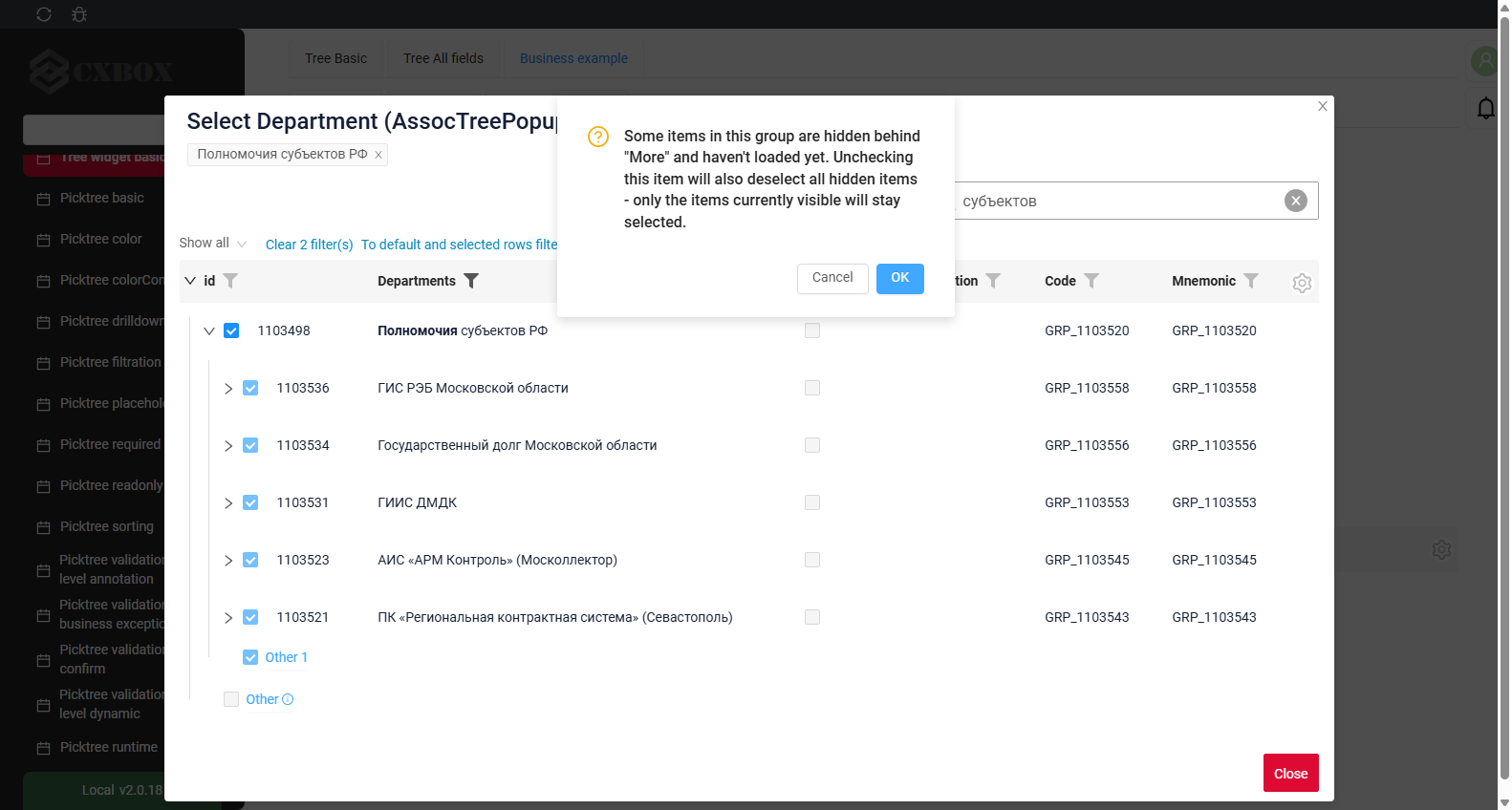Click the red Close button
This screenshot has height=810, width=1512.
click(x=1291, y=774)
